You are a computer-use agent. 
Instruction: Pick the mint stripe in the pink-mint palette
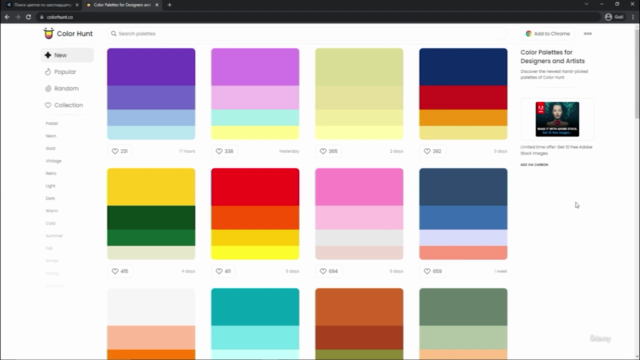[255, 118]
